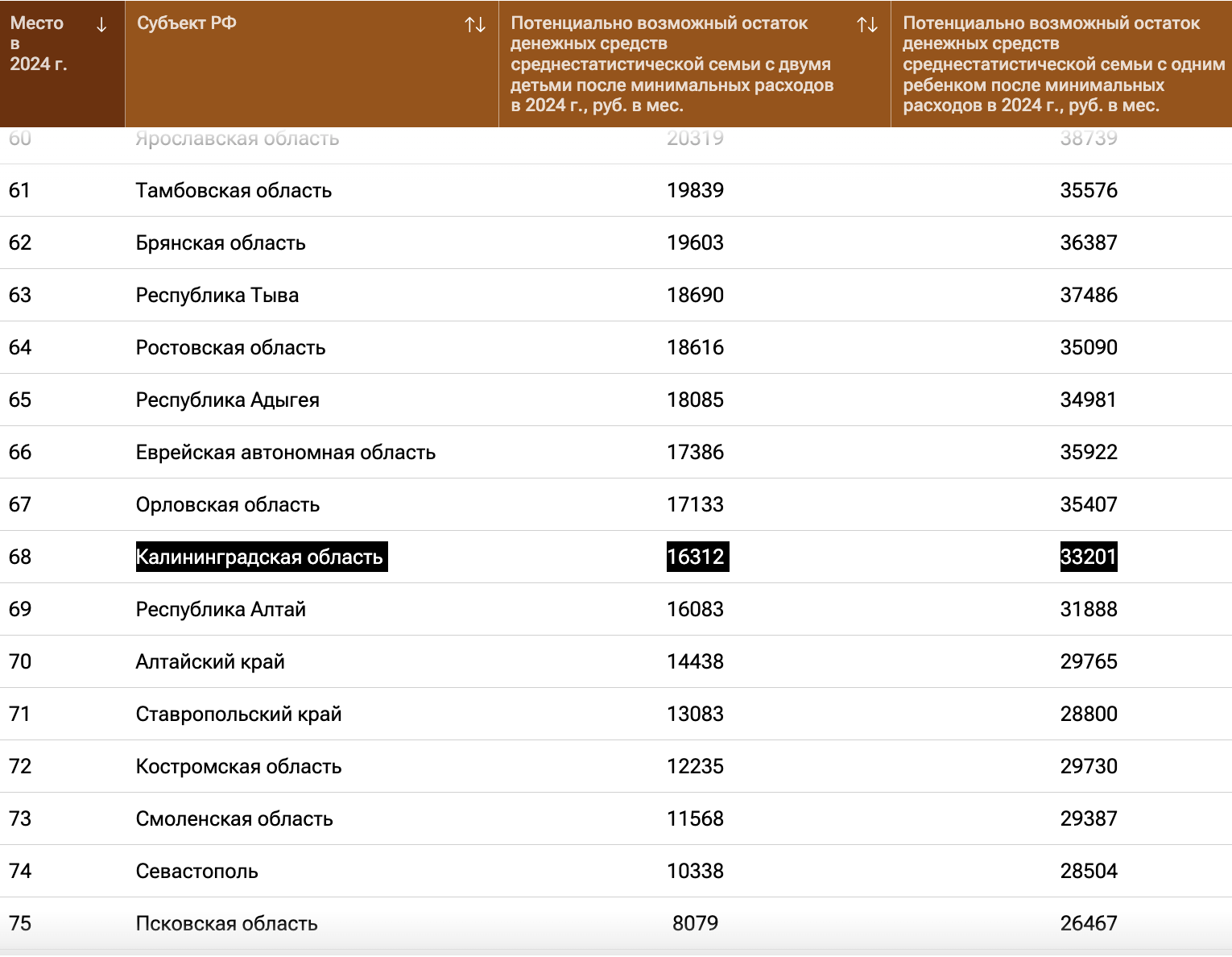Click rank number 64
The width and height of the screenshot is (1232, 957).
(19, 347)
